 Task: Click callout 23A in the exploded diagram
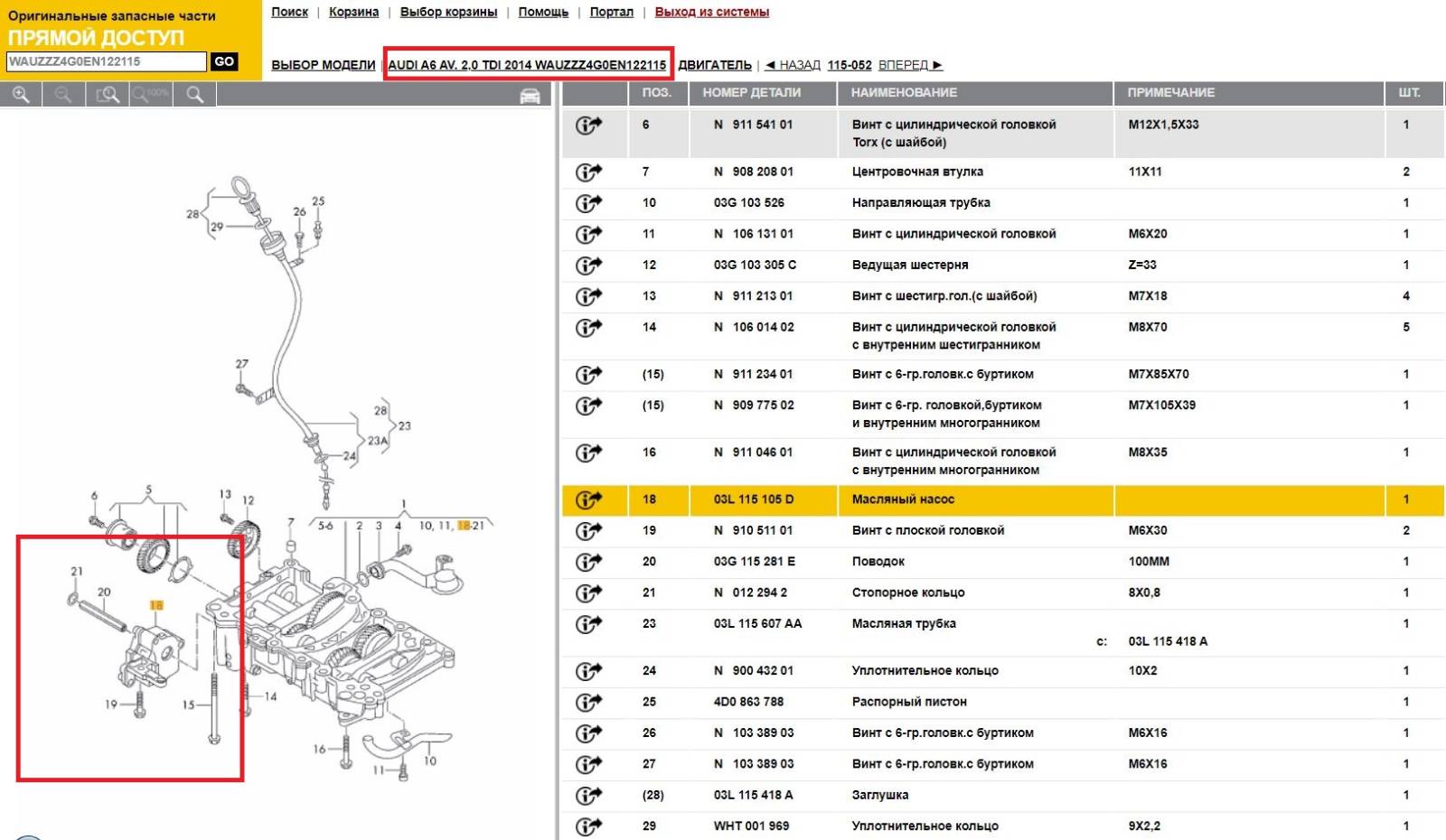(378, 441)
